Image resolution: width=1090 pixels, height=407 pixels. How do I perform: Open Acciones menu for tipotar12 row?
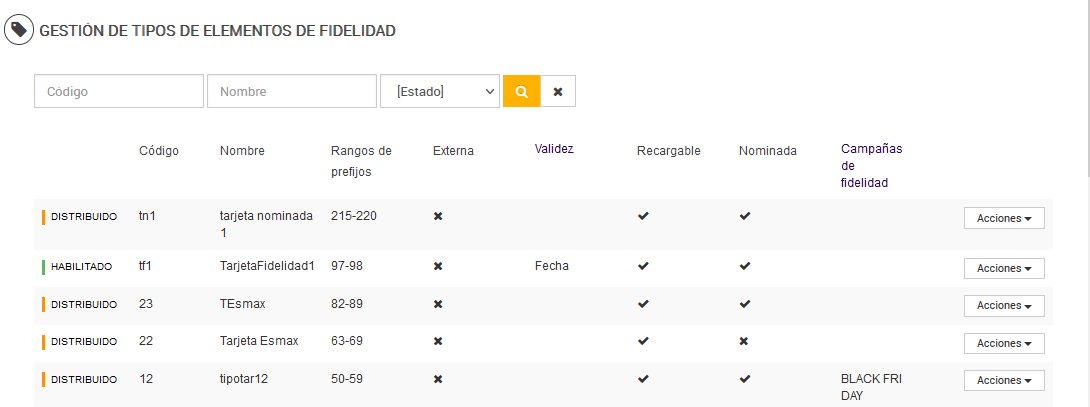coord(1004,380)
